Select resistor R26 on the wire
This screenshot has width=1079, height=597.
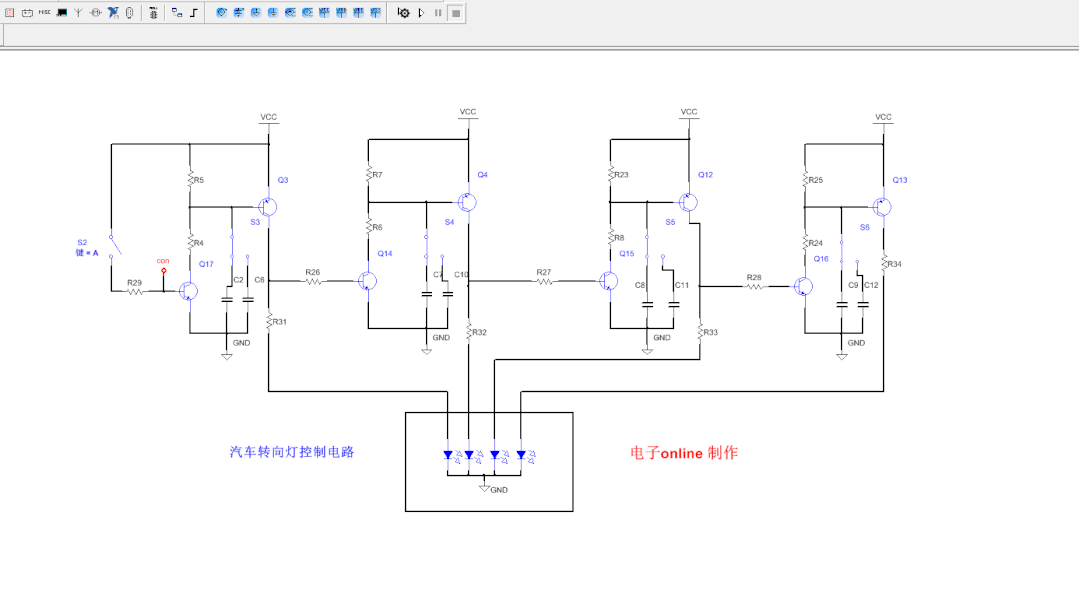click(x=313, y=281)
